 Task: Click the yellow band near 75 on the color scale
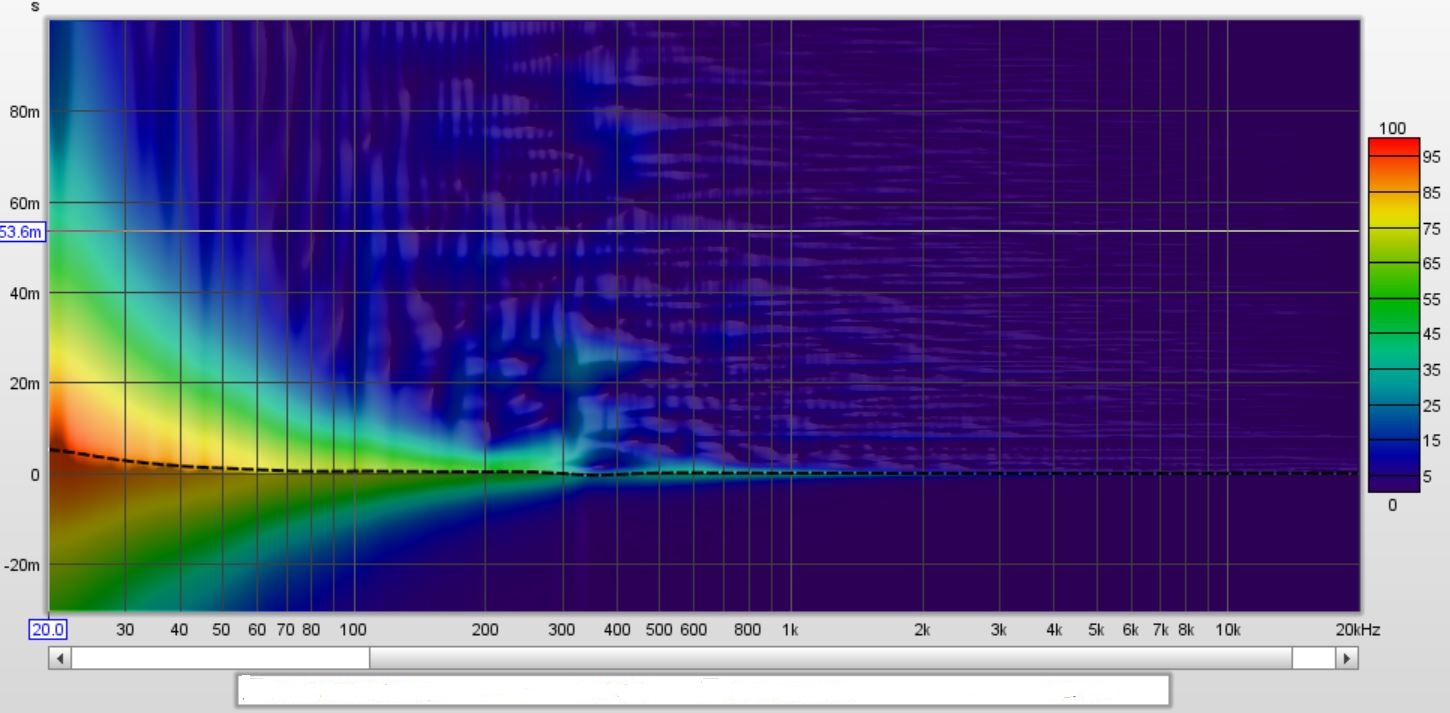tap(1394, 229)
